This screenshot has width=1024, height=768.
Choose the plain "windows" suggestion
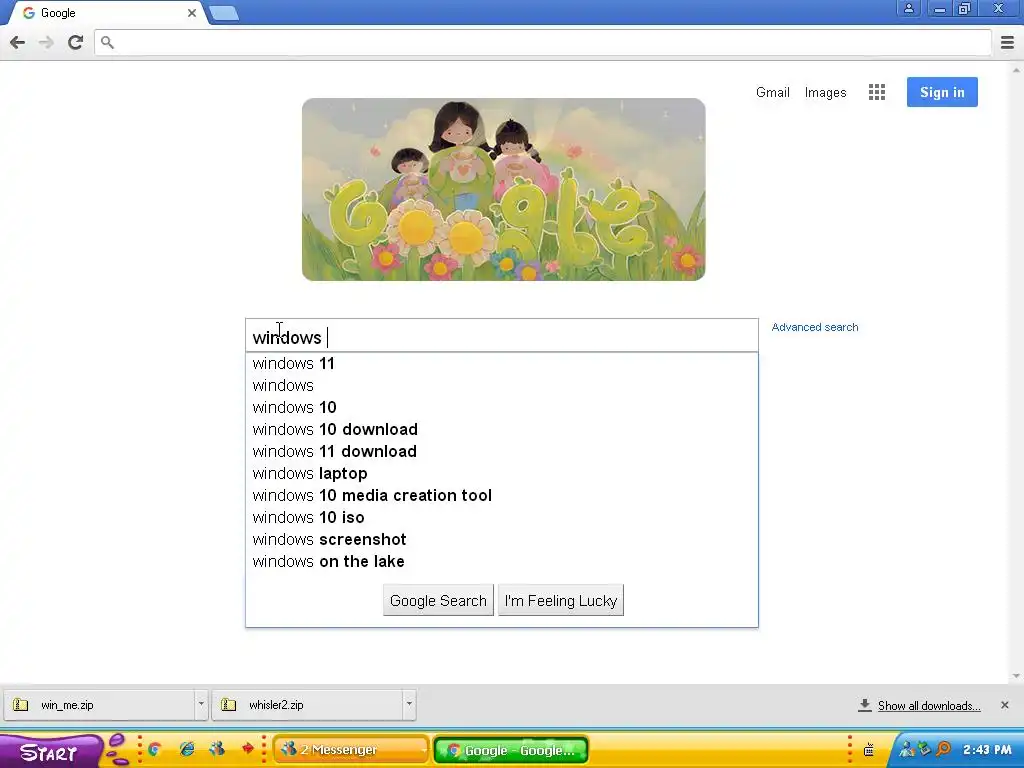tap(502, 385)
